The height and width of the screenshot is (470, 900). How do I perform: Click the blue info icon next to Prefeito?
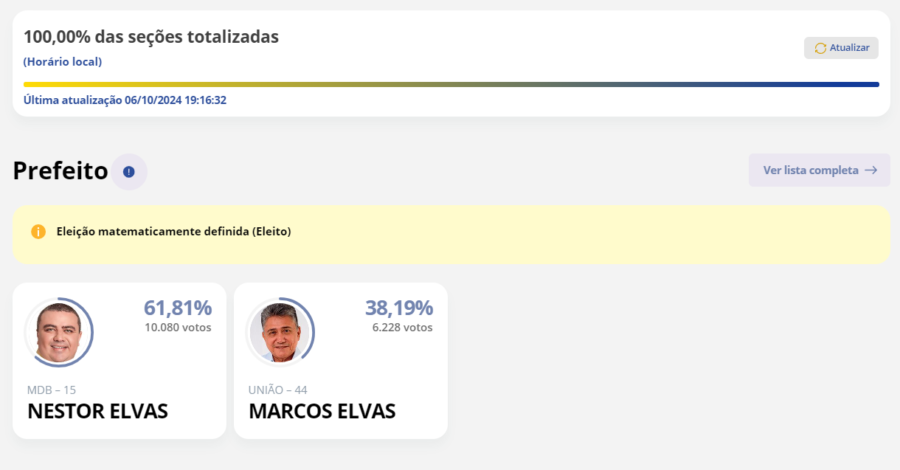[129, 172]
